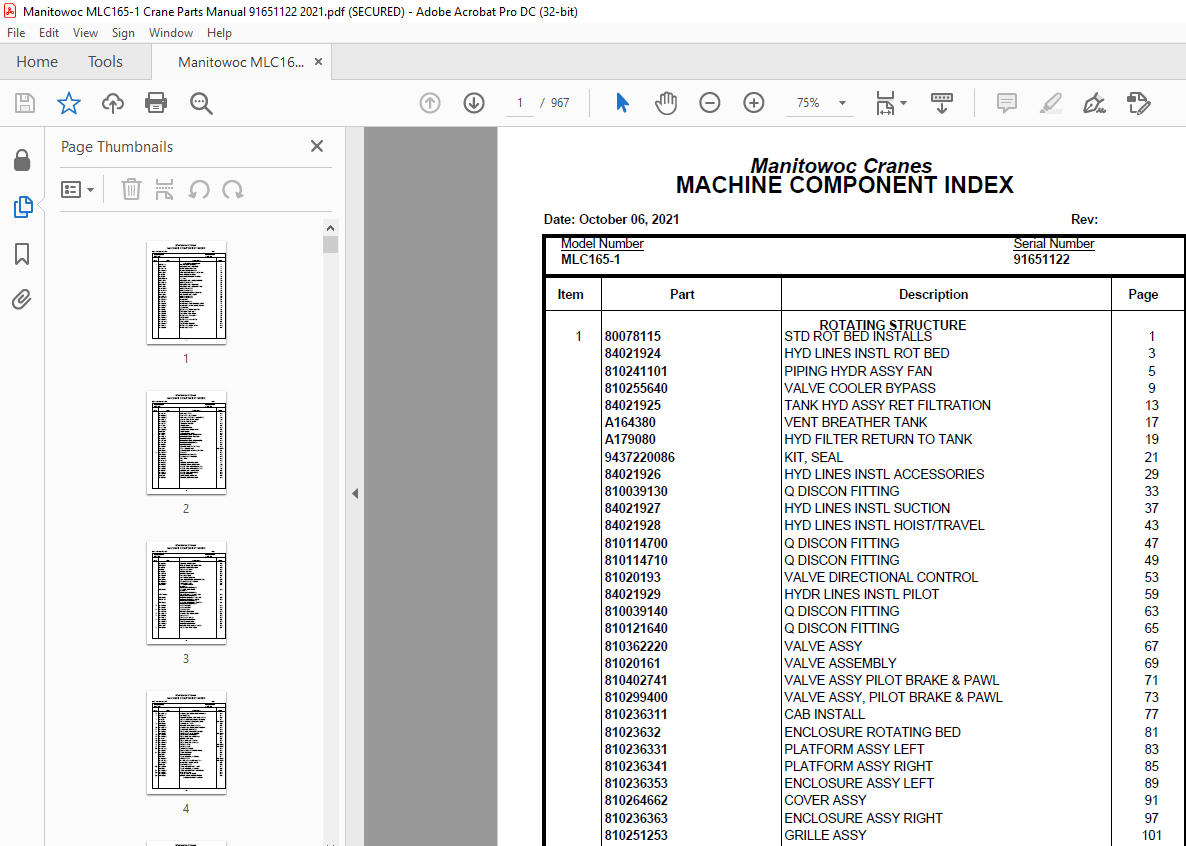Add a comment note

pos(1007,103)
